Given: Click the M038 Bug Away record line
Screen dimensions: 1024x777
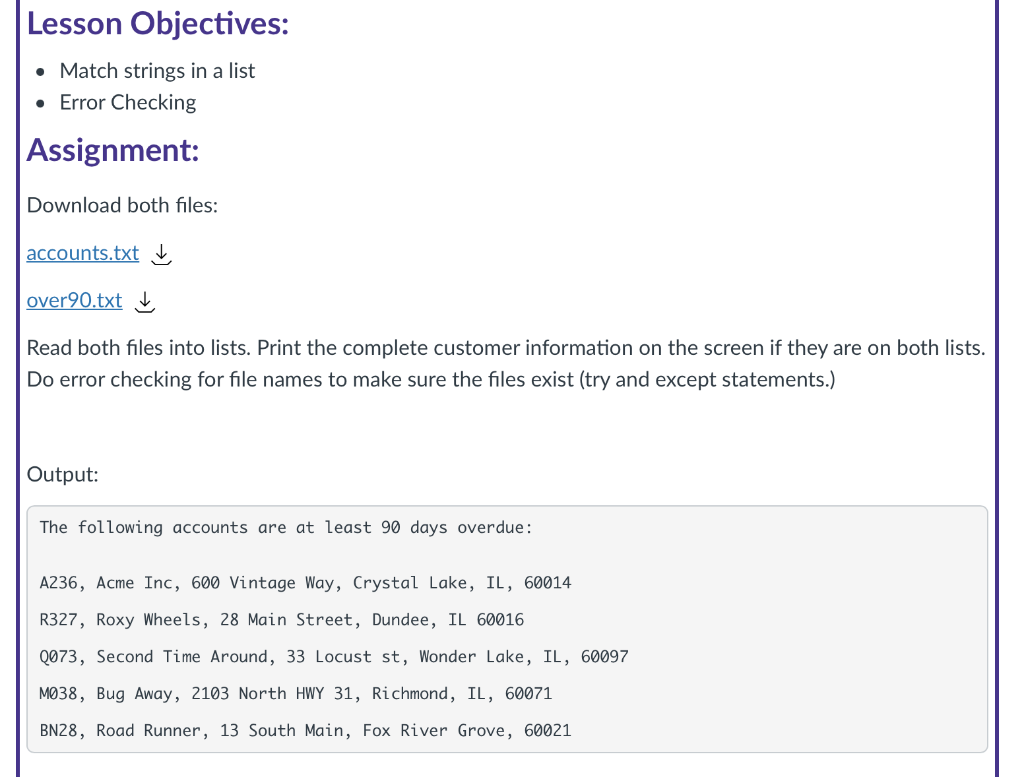Looking at the screenshot, I should [295, 693].
